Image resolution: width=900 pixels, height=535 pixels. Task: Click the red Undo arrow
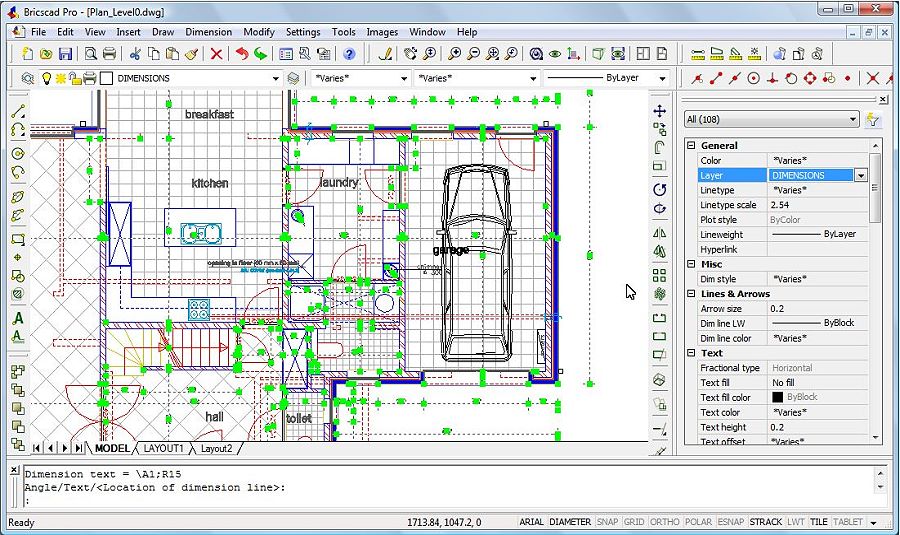(242, 54)
